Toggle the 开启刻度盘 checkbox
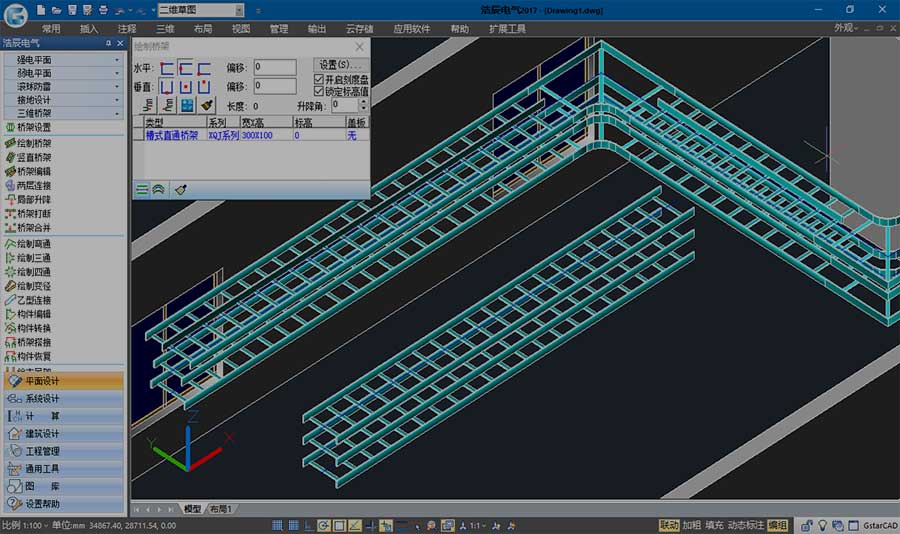900x534 pixels. tap(319, 79)
